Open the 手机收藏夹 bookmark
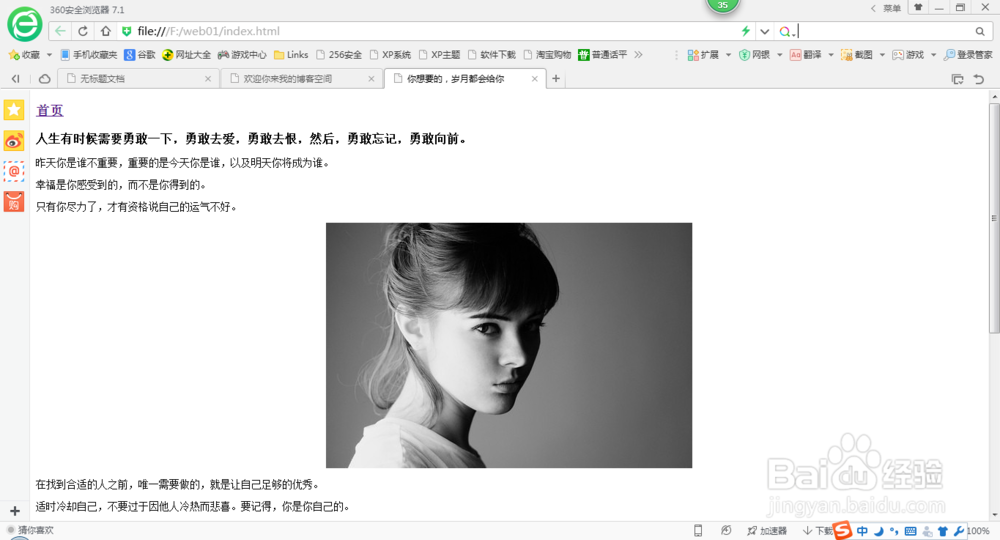Screen dimensions: 1000x540 tap(89, 55)
